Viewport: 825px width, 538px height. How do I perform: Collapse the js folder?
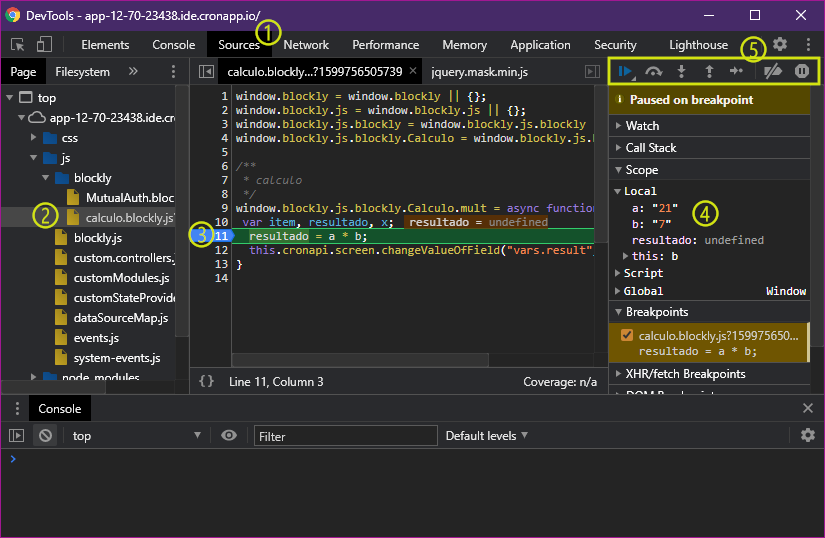point(33,158)
